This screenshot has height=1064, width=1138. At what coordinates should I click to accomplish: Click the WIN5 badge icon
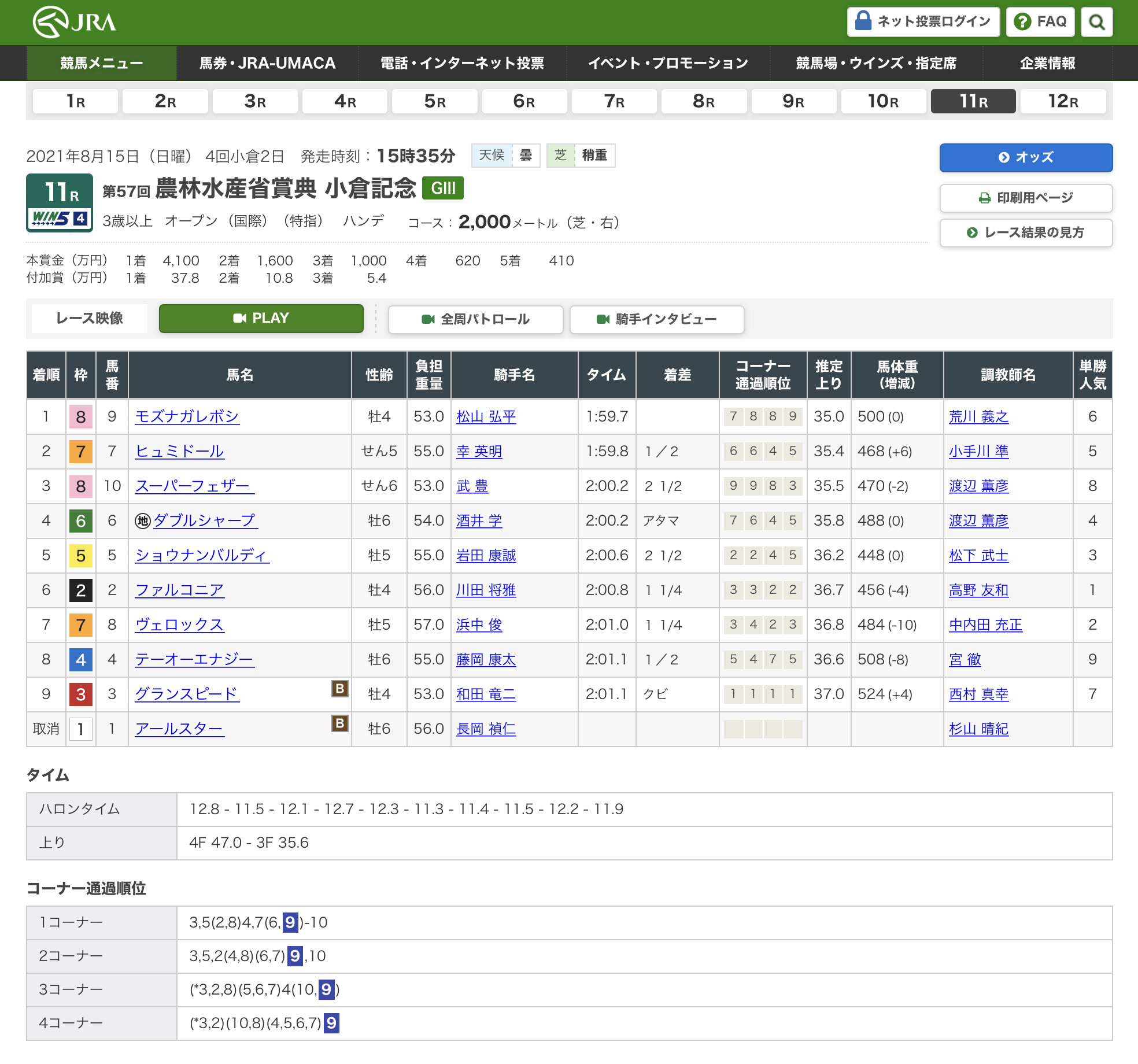tap(60, 218)
